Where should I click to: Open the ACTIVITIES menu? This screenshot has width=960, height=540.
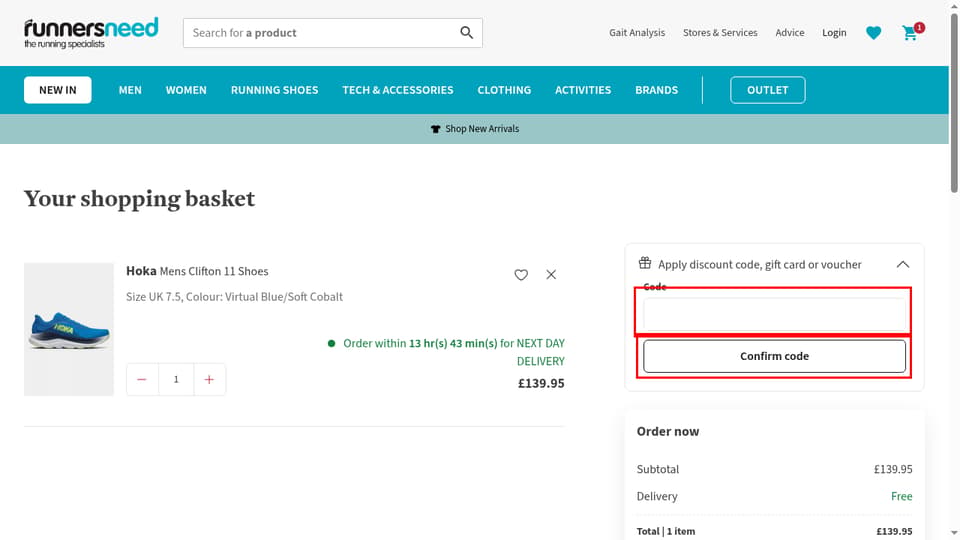[x=583, y=90]
